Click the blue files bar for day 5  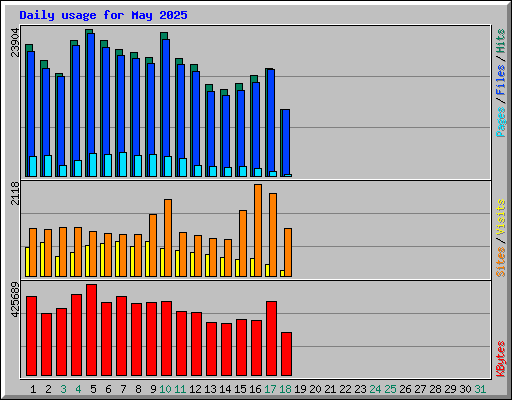pos(91,93)
